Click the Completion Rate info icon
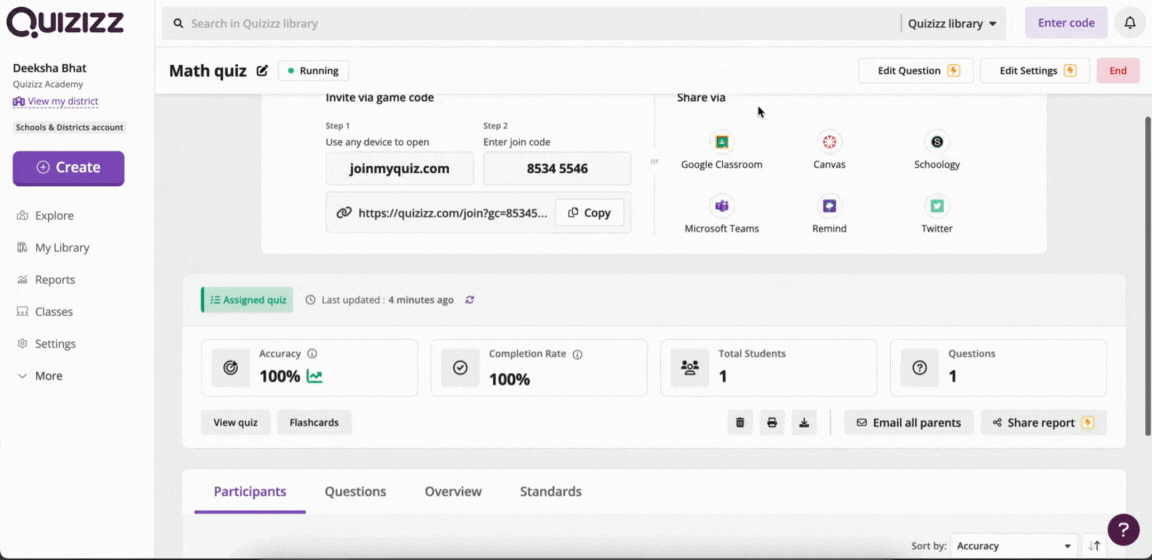1152x560 pixels. 577,354
